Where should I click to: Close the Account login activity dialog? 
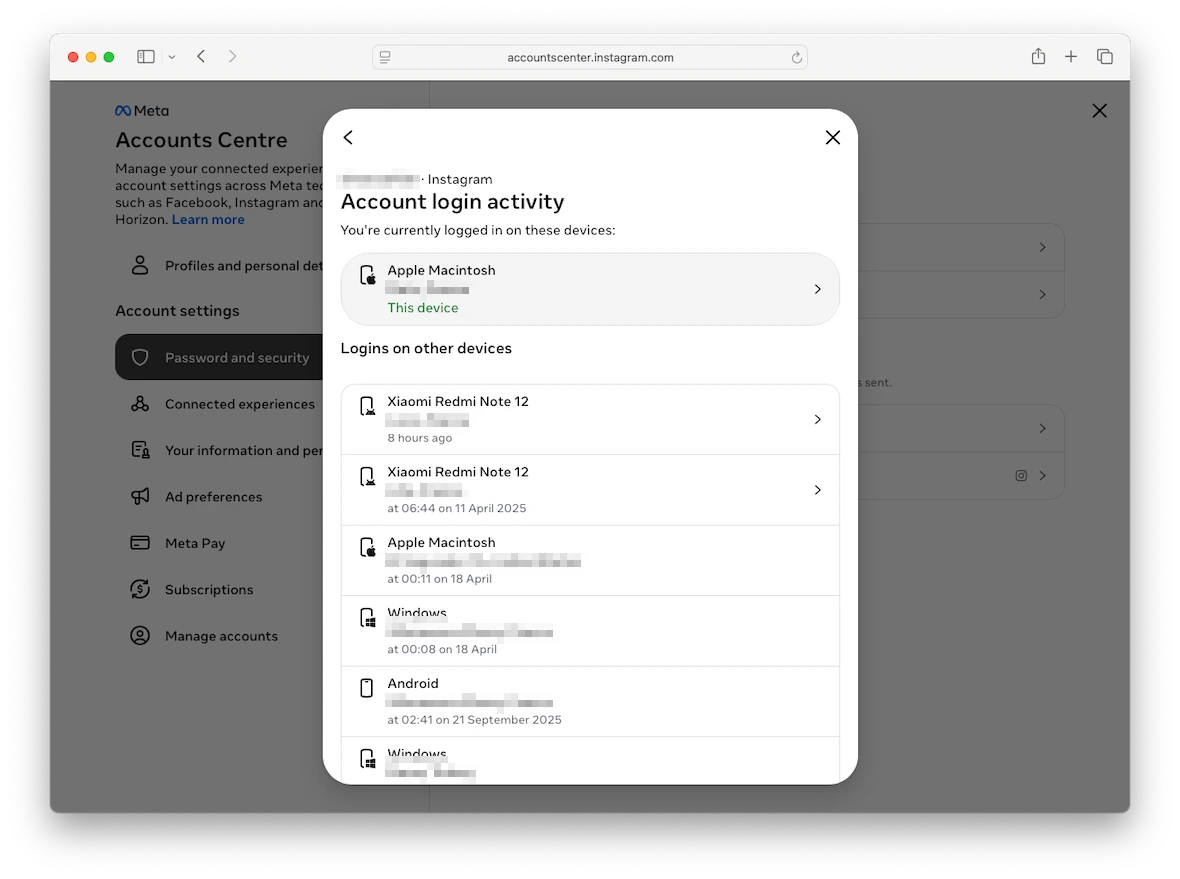[x=832, y=137]
